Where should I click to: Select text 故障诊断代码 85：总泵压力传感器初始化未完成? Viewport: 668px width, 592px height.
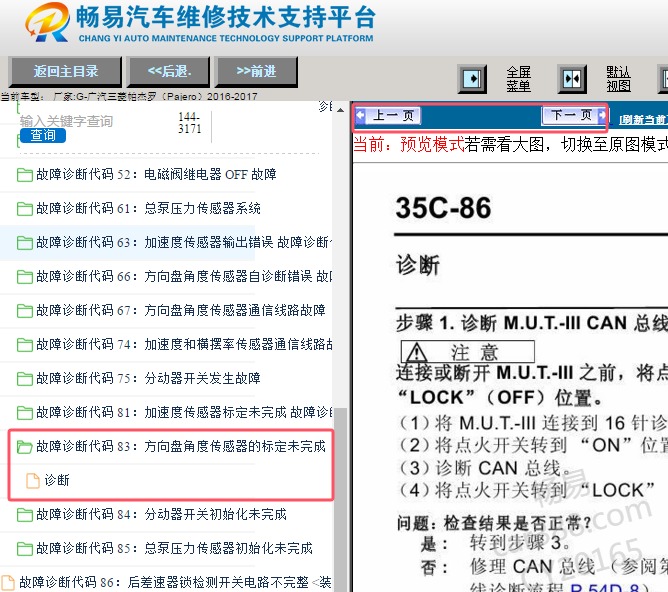point(174,549)
